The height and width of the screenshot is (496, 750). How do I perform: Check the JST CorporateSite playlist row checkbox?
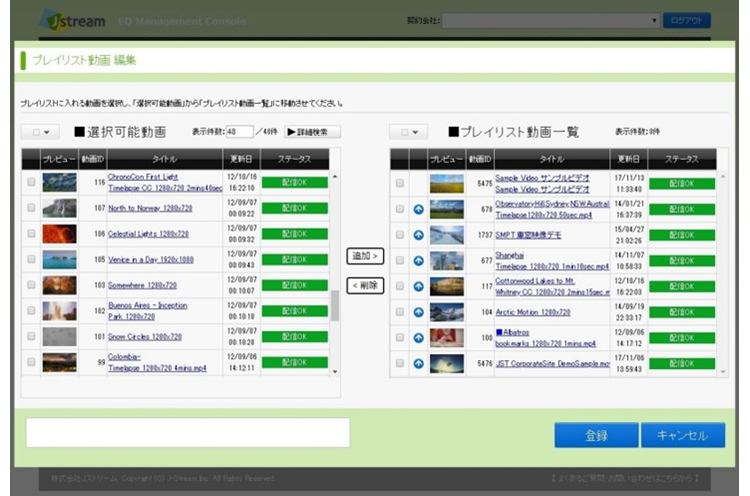point(400,364)
